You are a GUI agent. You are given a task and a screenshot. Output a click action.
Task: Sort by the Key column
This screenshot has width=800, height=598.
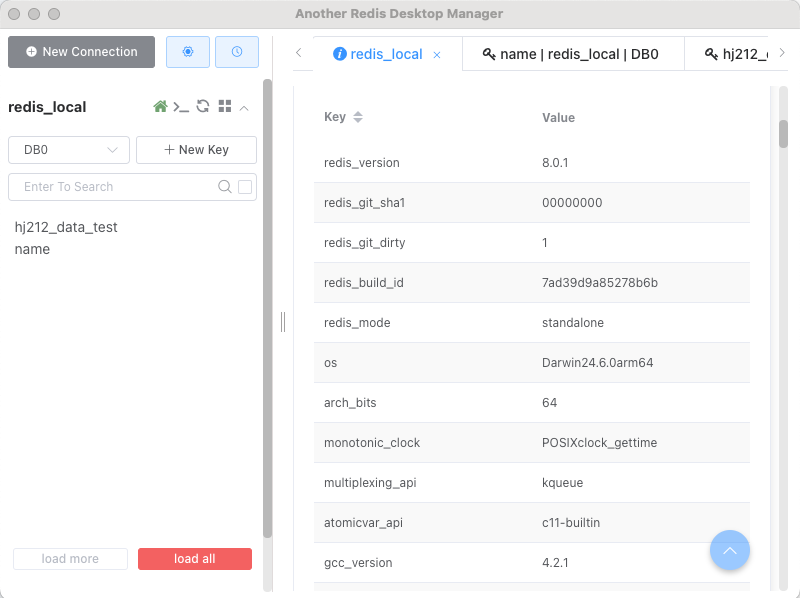pos(358,117)
